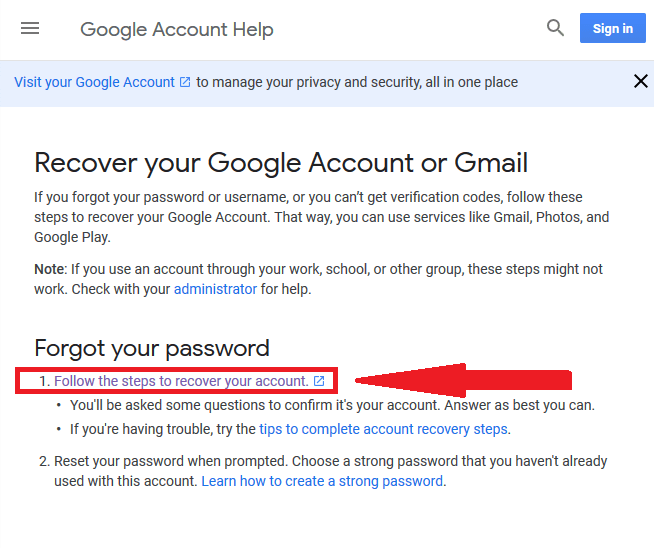Image resolution: width=654 pixels, height=548 pixels.
Task: Follow the administrator link
Action: point(215,289)
